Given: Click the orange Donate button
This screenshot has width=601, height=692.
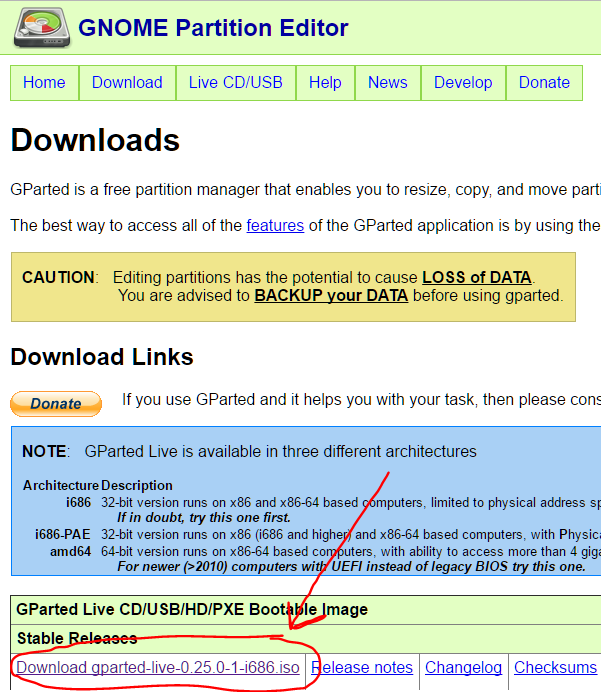Looking at the screenshot, I should [x=56, y=404].
